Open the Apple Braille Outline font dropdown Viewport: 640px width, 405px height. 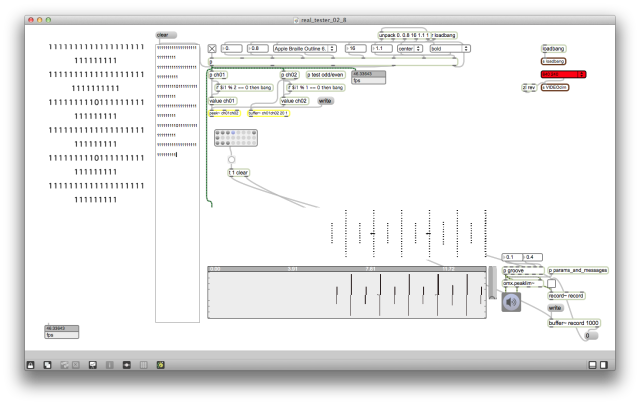click(x=304, y=49)
